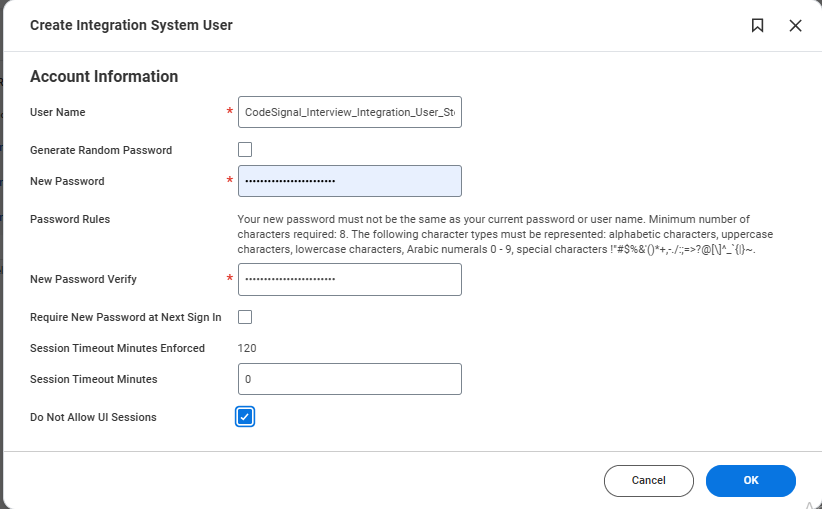Click the User Name label

click(x=58, y=112)
